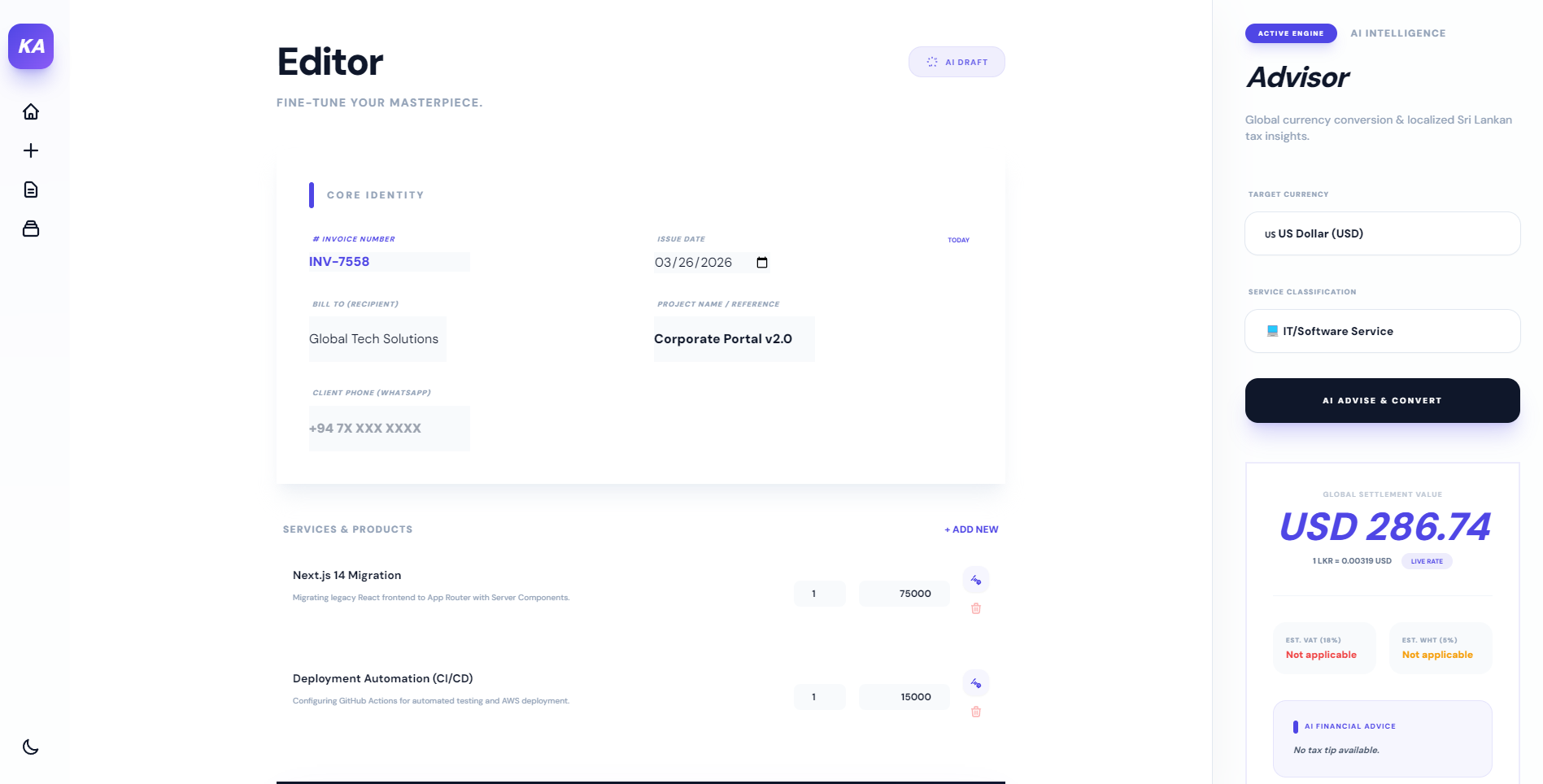Click the AI Intelligence label
Screen dimensions: 1543x784
[1398, 33]
